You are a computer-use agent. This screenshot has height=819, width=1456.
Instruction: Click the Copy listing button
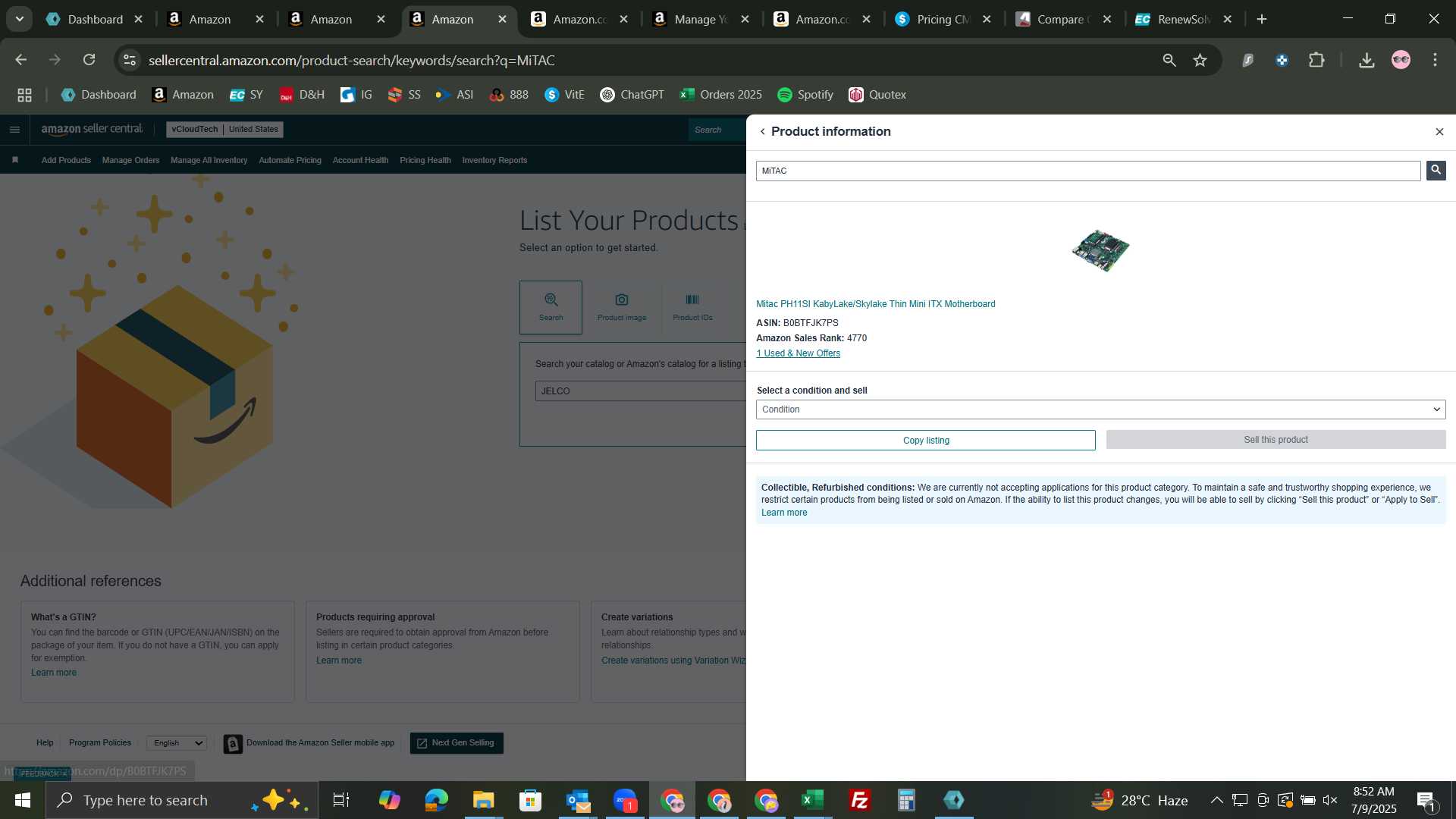925,441
